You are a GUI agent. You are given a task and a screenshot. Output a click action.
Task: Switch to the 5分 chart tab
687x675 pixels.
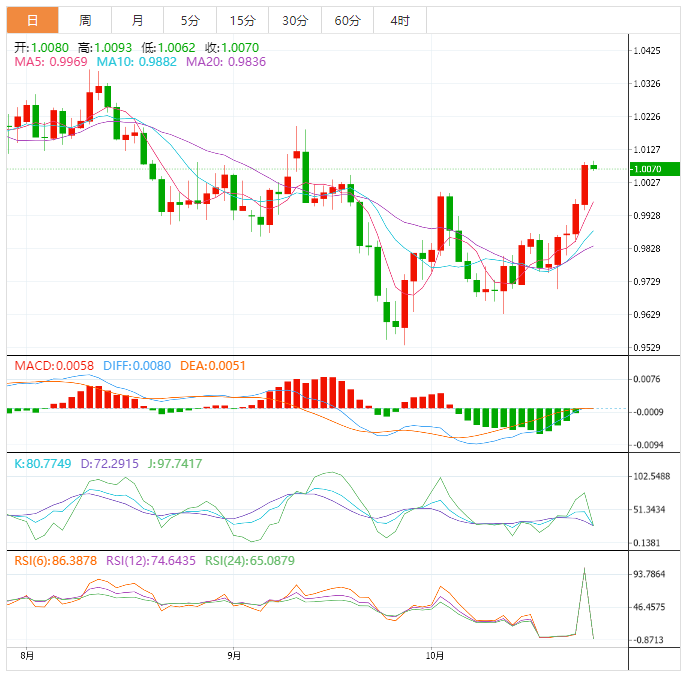pos(189,20)
